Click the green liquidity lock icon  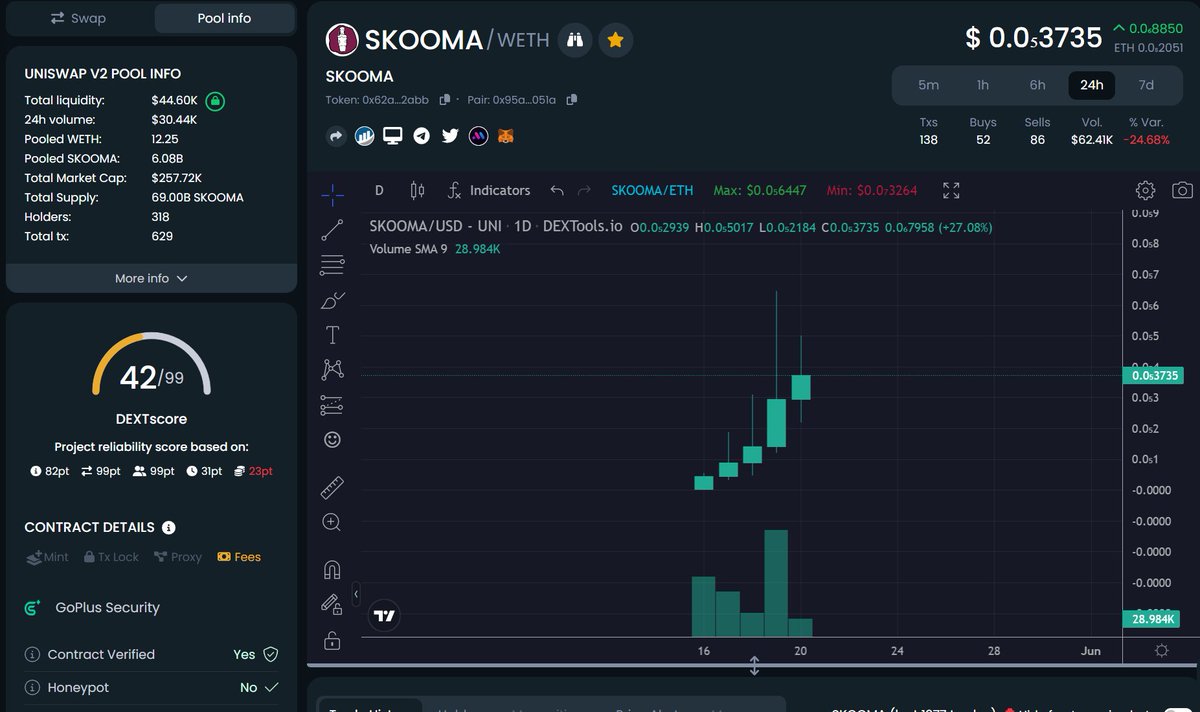215,101
